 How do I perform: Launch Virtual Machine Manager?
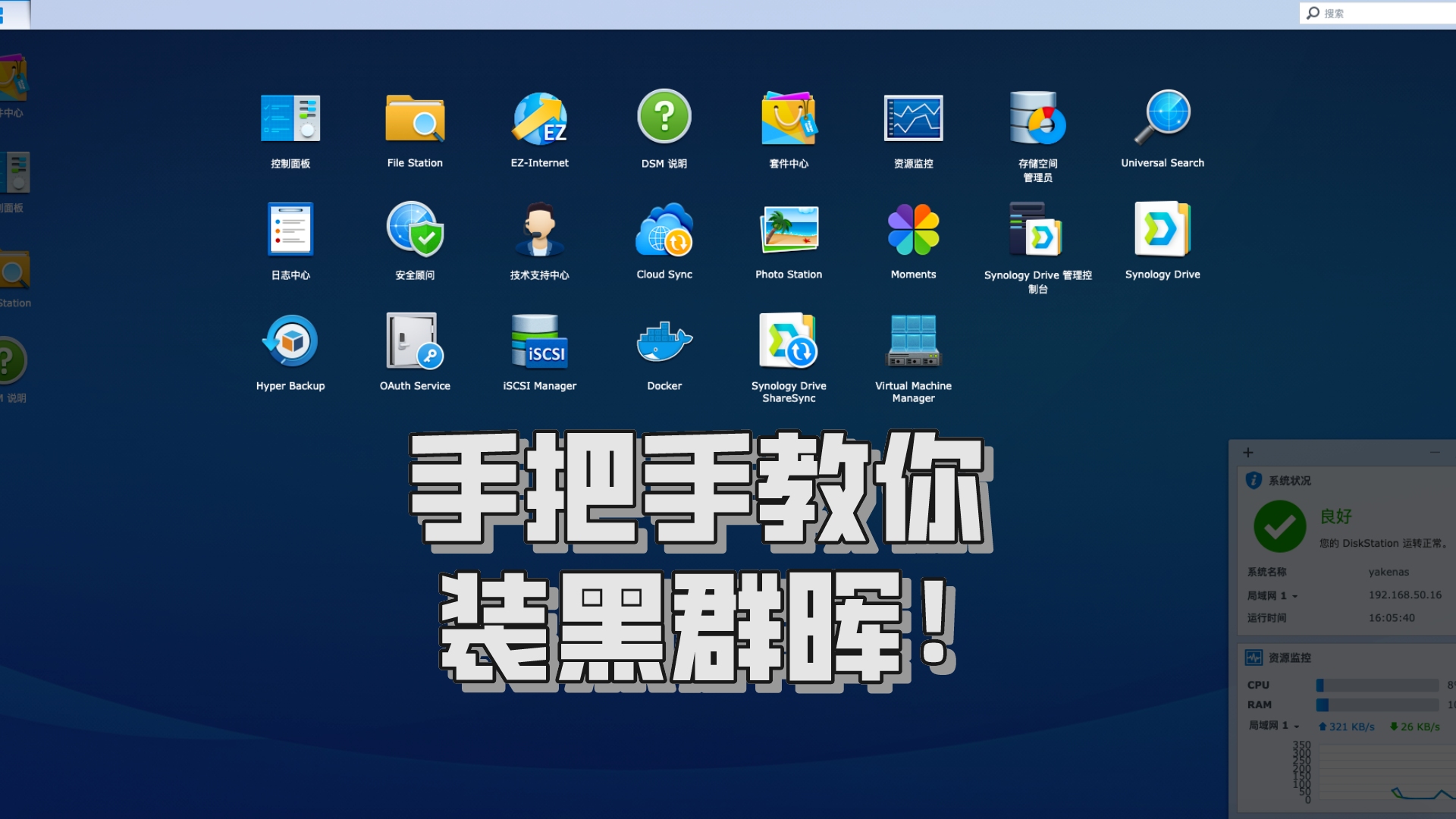click(x=913, y=341)
